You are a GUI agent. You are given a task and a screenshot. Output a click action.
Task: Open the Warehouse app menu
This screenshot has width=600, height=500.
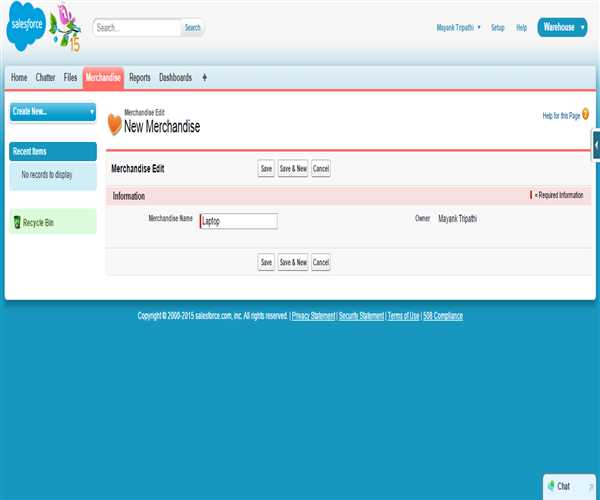pos(563,28)
